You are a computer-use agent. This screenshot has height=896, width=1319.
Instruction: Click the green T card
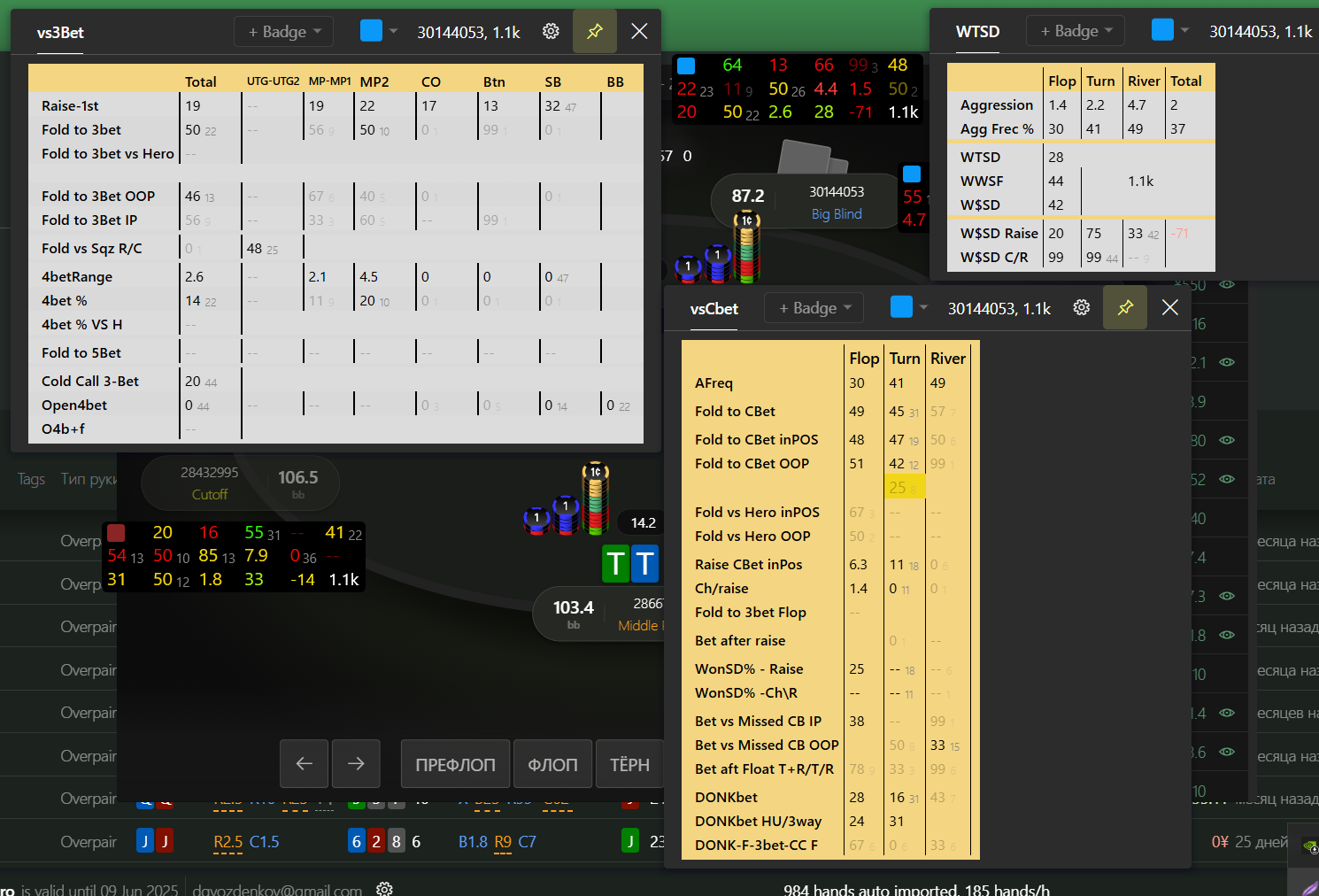tap(616, 563)
